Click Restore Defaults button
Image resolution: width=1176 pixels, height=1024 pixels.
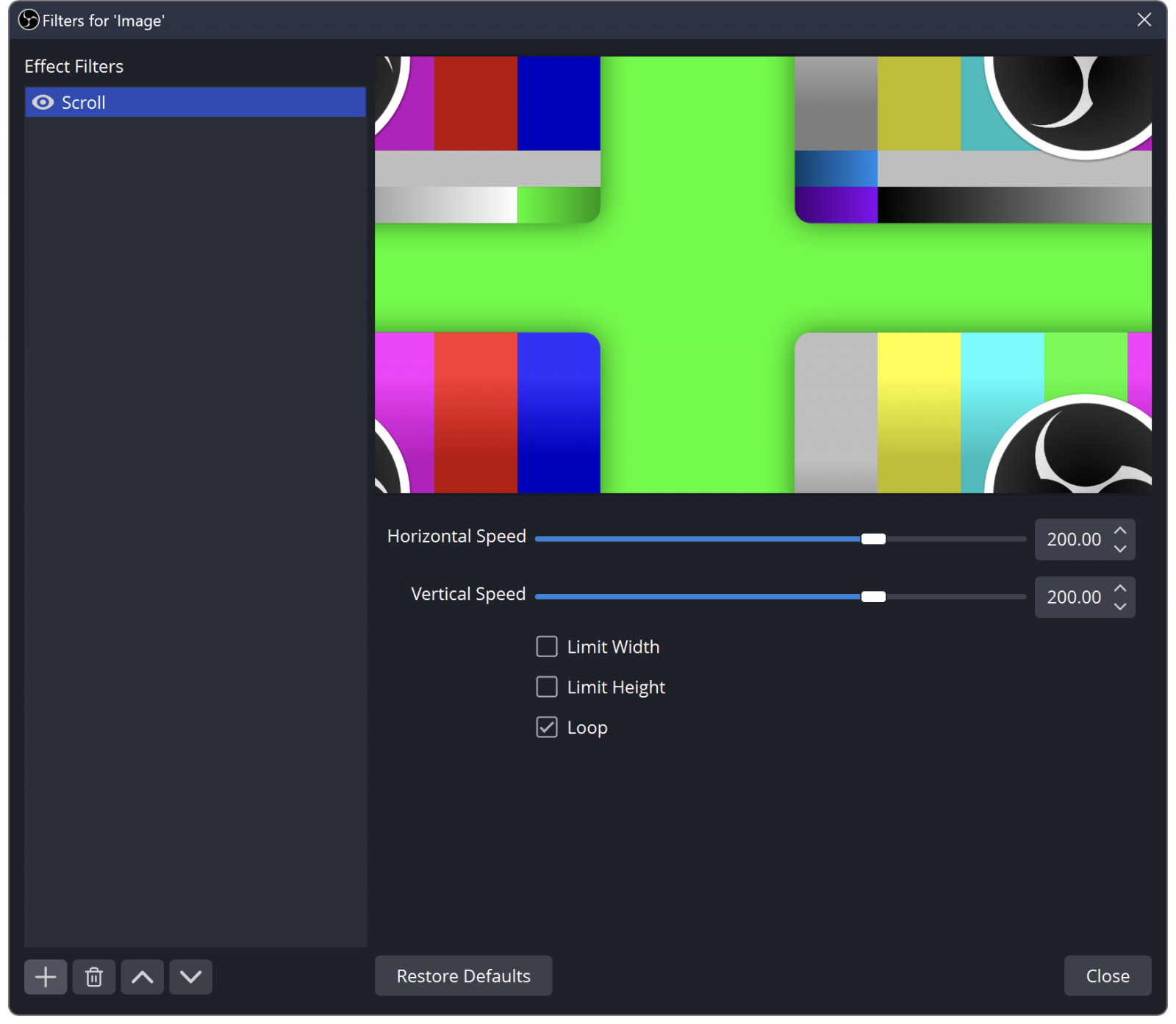click(x=464, y=976)
